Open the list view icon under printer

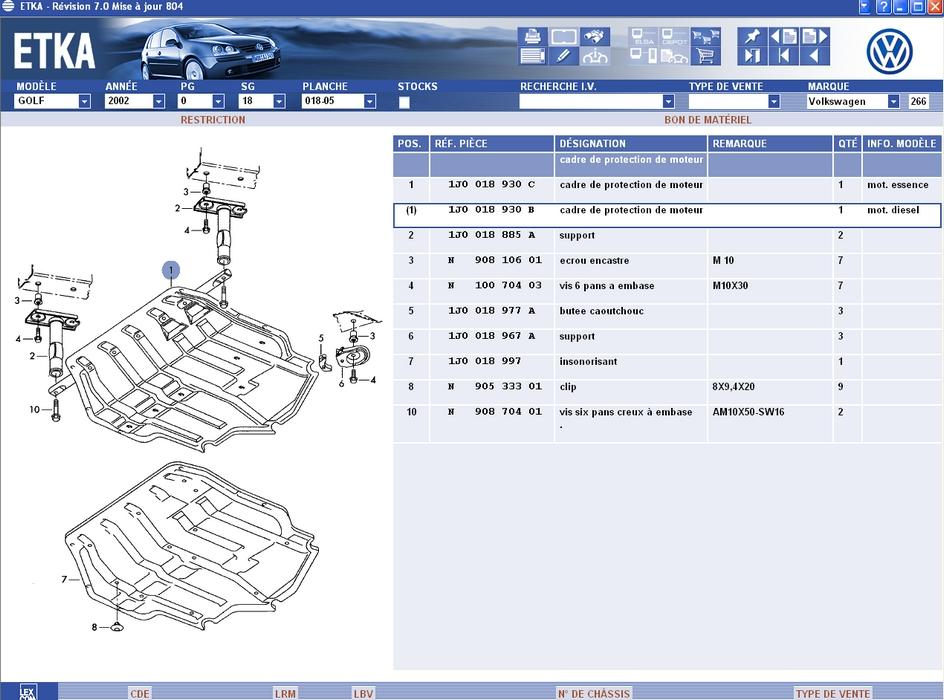tap(533, 57)
